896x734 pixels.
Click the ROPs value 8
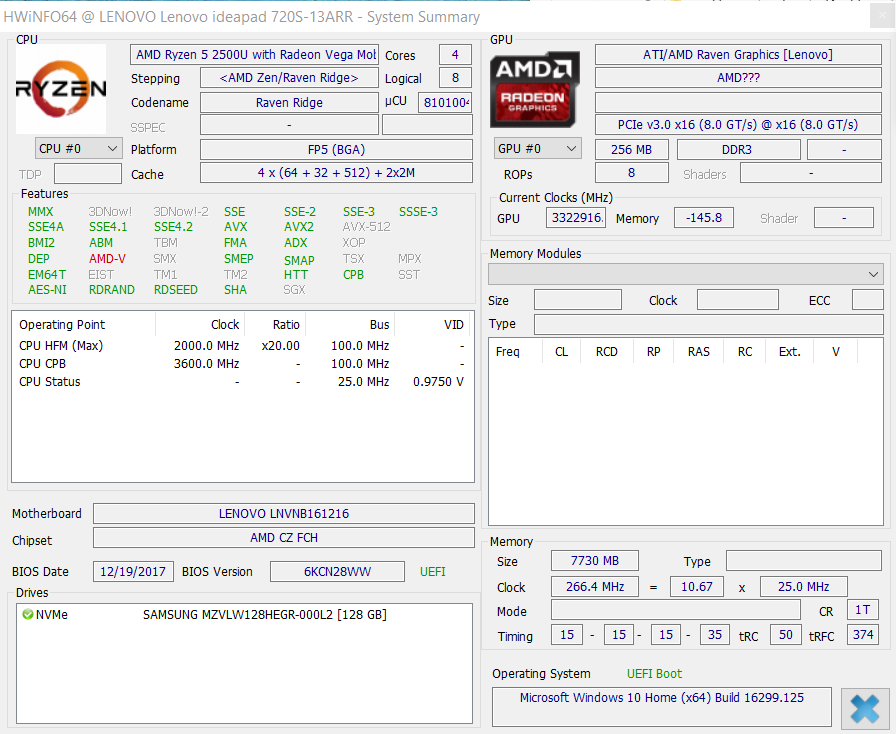click(631, 173)
